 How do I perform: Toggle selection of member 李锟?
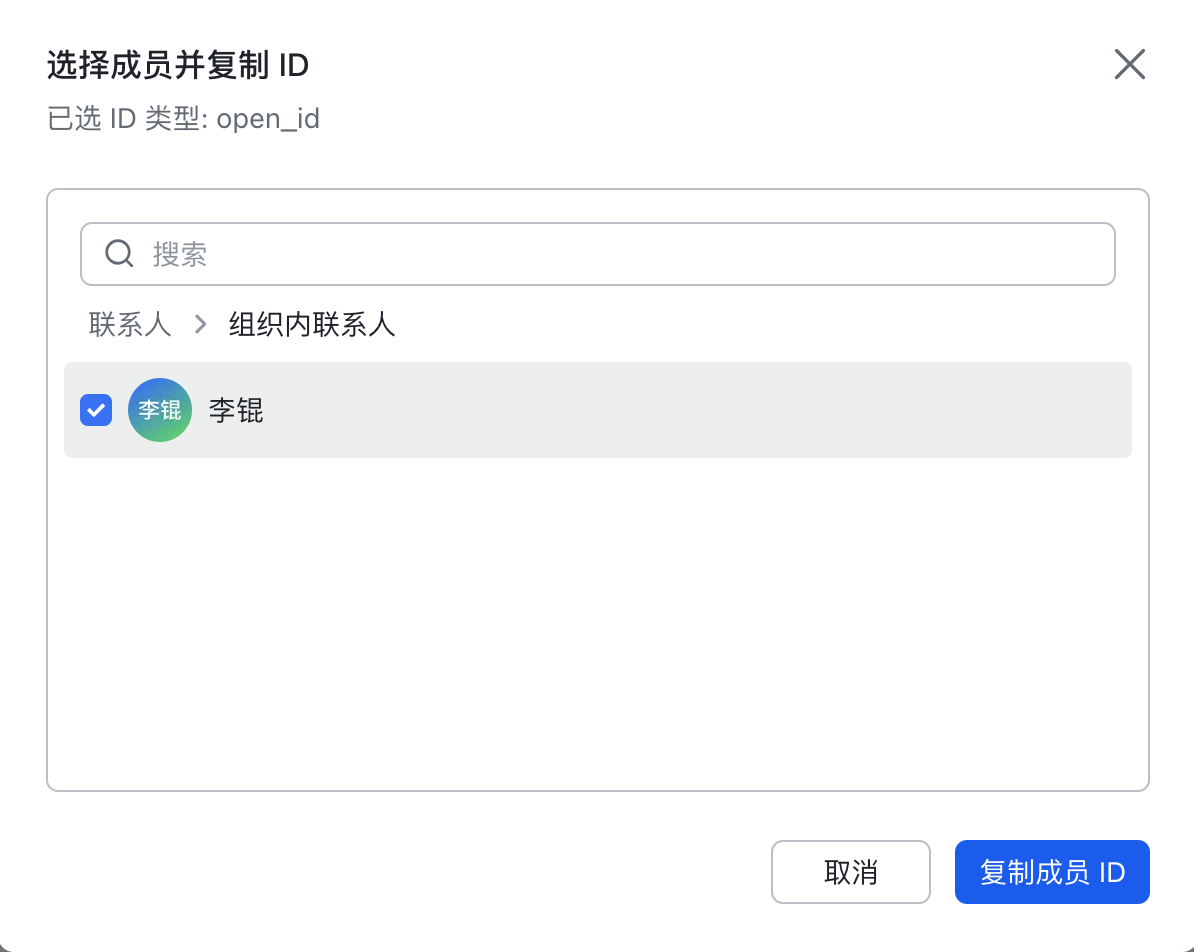pyautogui.click(x=96, y=410)
